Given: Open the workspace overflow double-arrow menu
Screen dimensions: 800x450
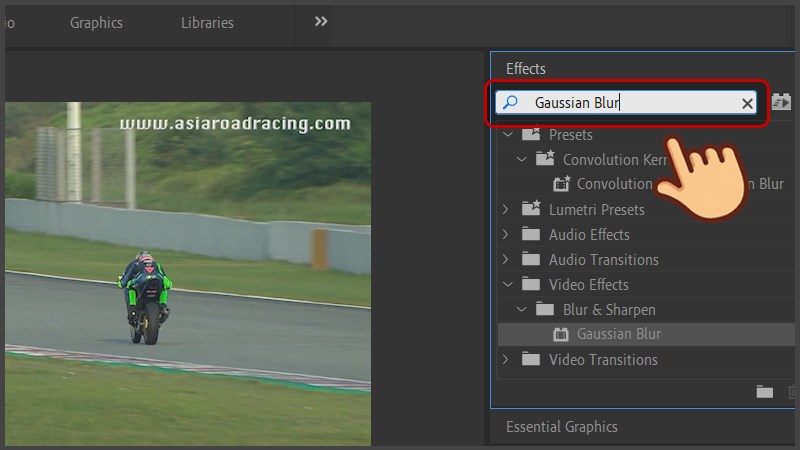Looking at the screenshot, I should coord(321,22).
